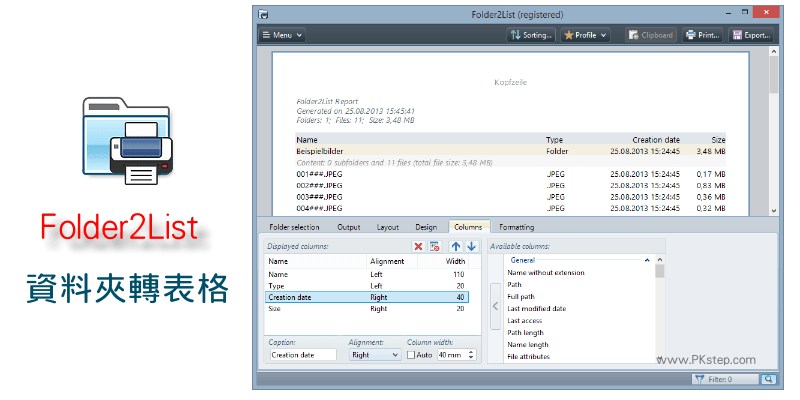Open the Profile dropdown
Viewport: 800px width, 400px height.
(x=585, y=35)
